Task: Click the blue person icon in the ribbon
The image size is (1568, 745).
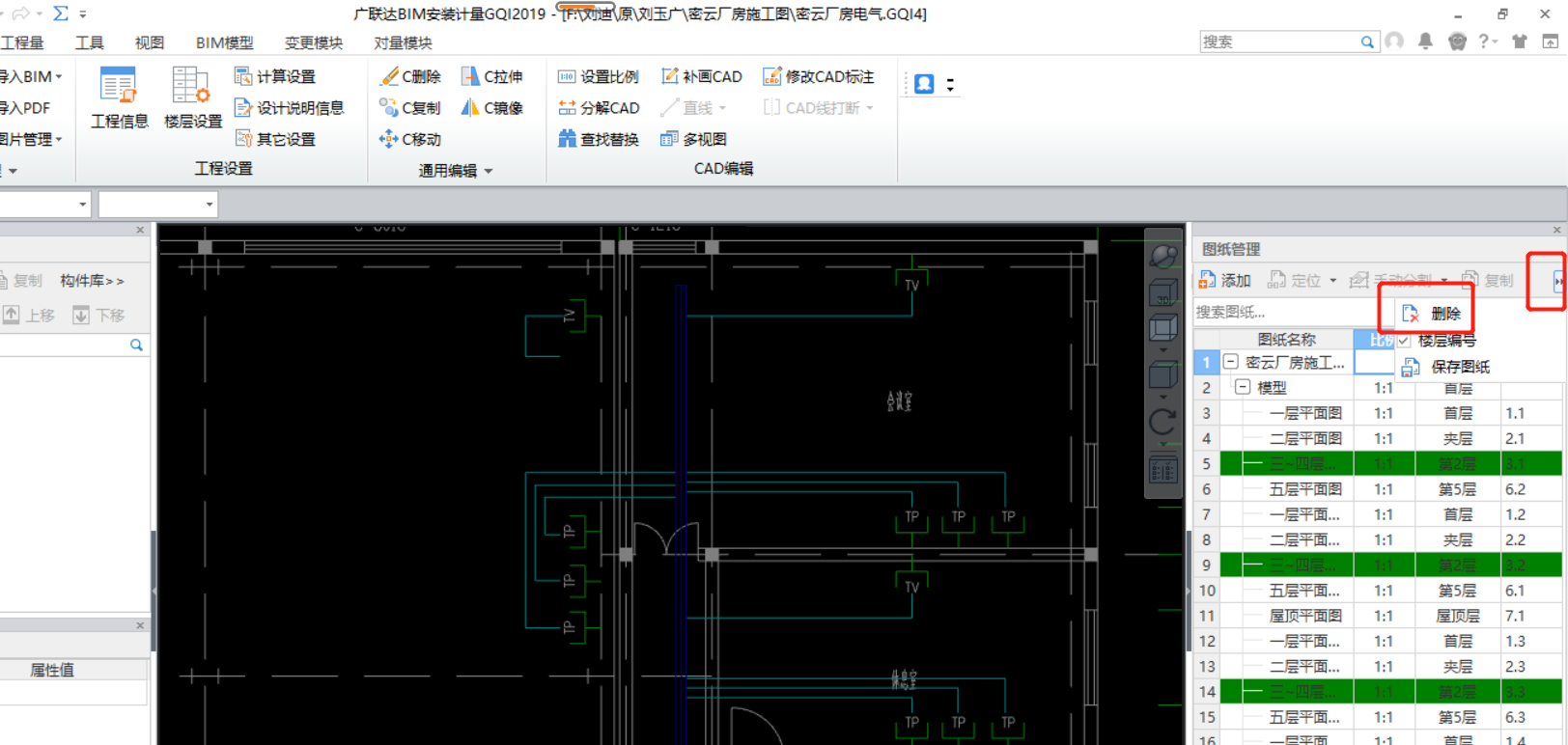Action: coord(924,84)
